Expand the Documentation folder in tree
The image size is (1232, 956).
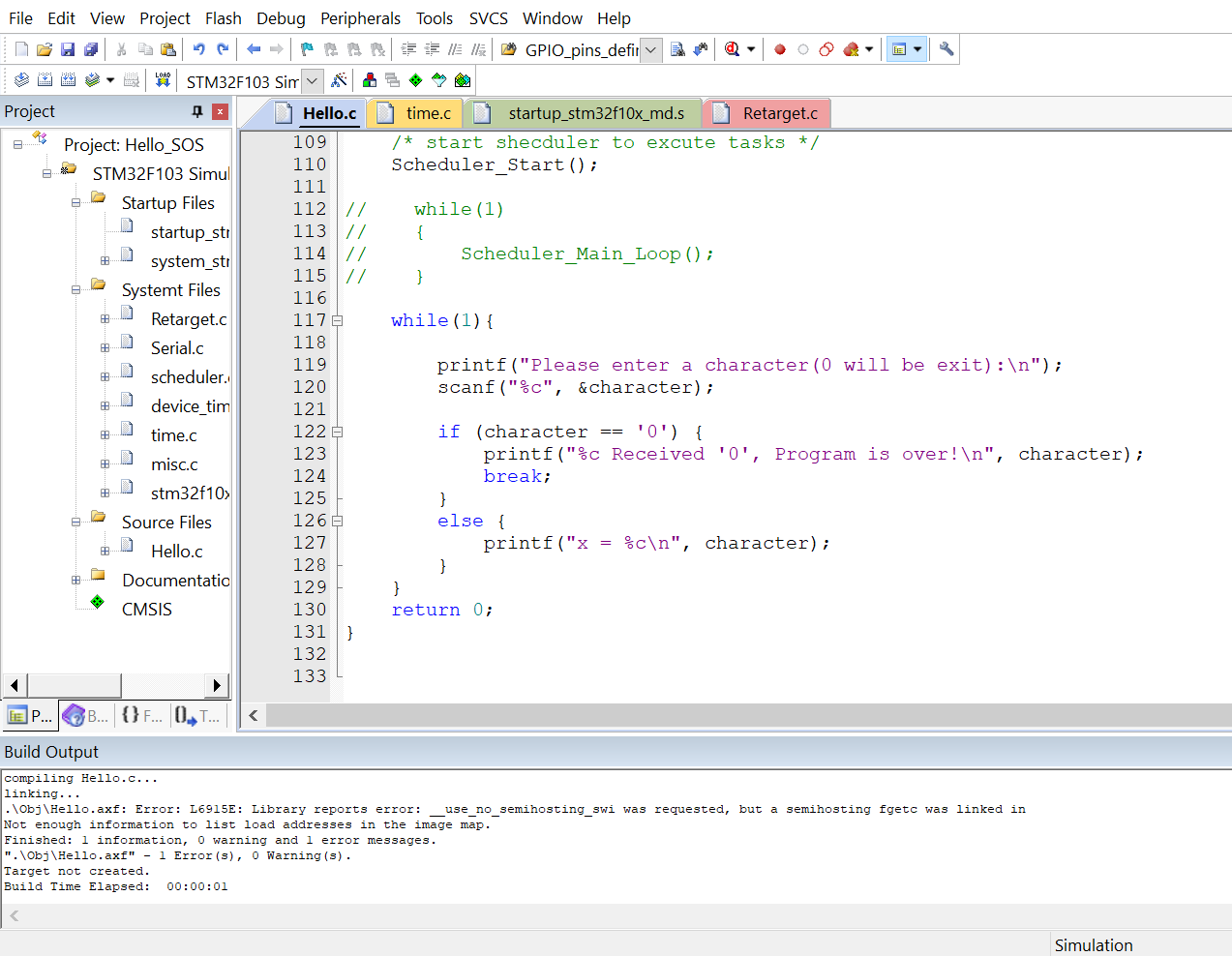pyautogui.click(x=75, y=581)
